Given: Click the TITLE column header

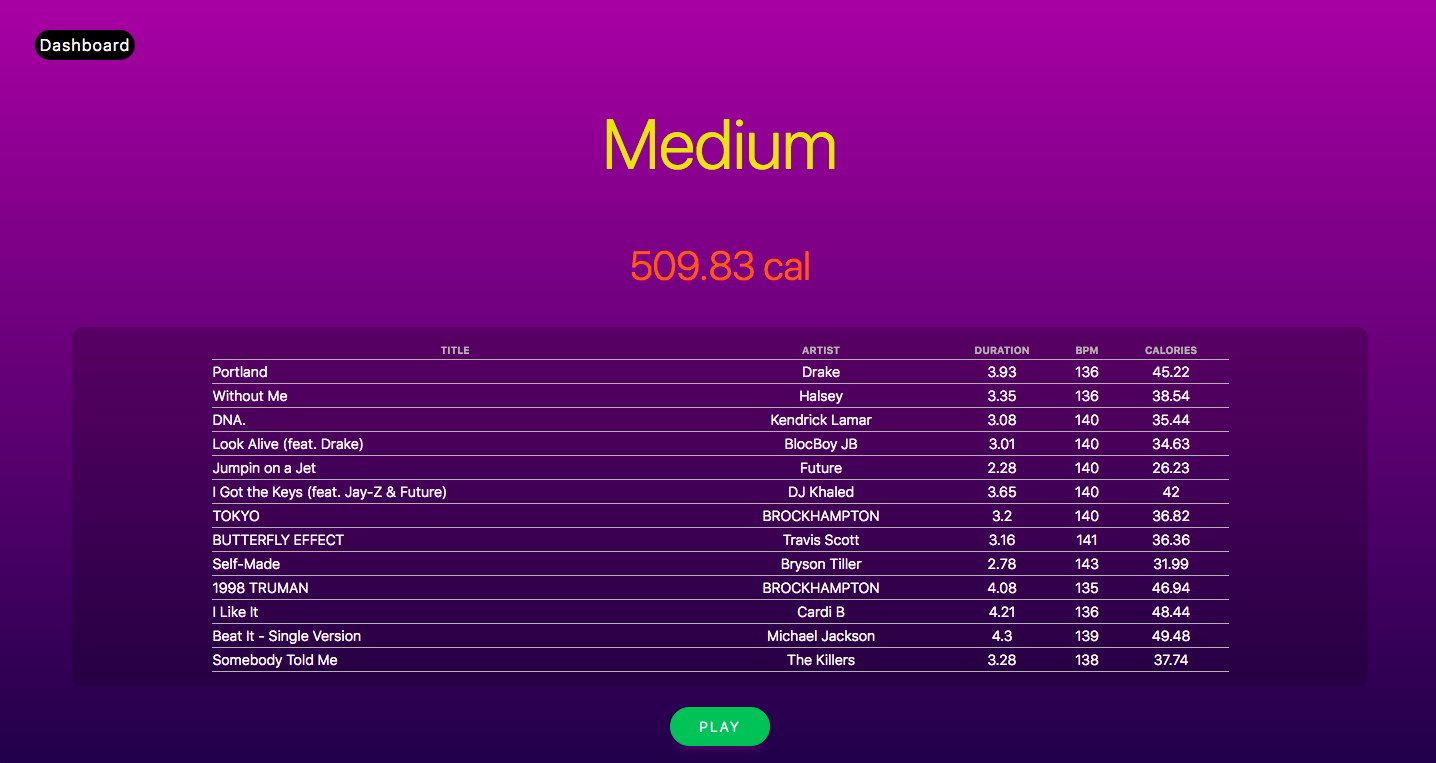Looking at the screenshot, I should [455, 351].
